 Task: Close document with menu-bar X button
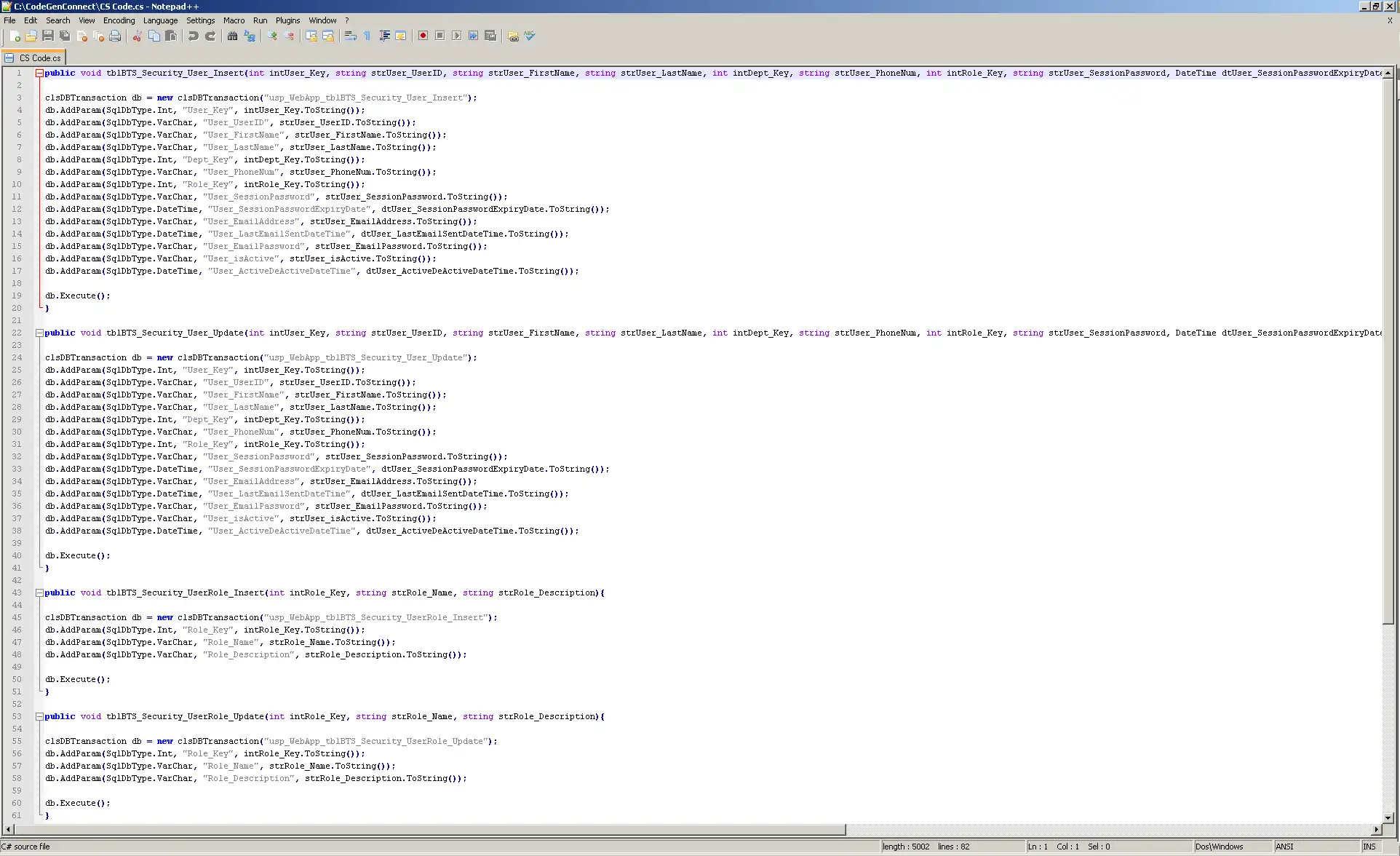click(1390, 20)
